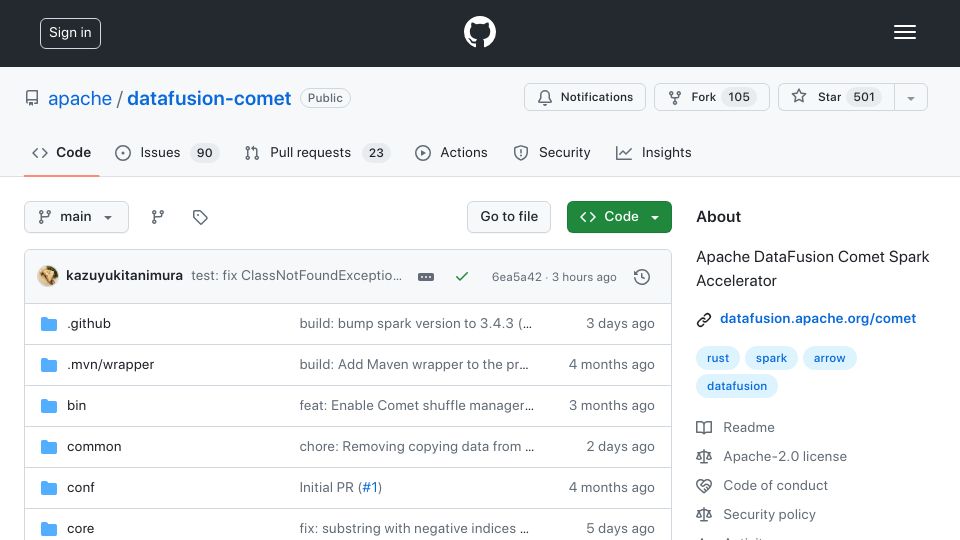Open the Removing copying data commit
The height and width of the screenshot is (540, 960).
tap(416, 446)
